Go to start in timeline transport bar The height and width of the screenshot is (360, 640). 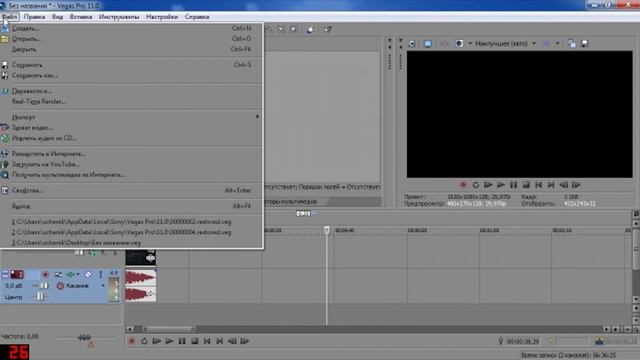click(207, 341)
